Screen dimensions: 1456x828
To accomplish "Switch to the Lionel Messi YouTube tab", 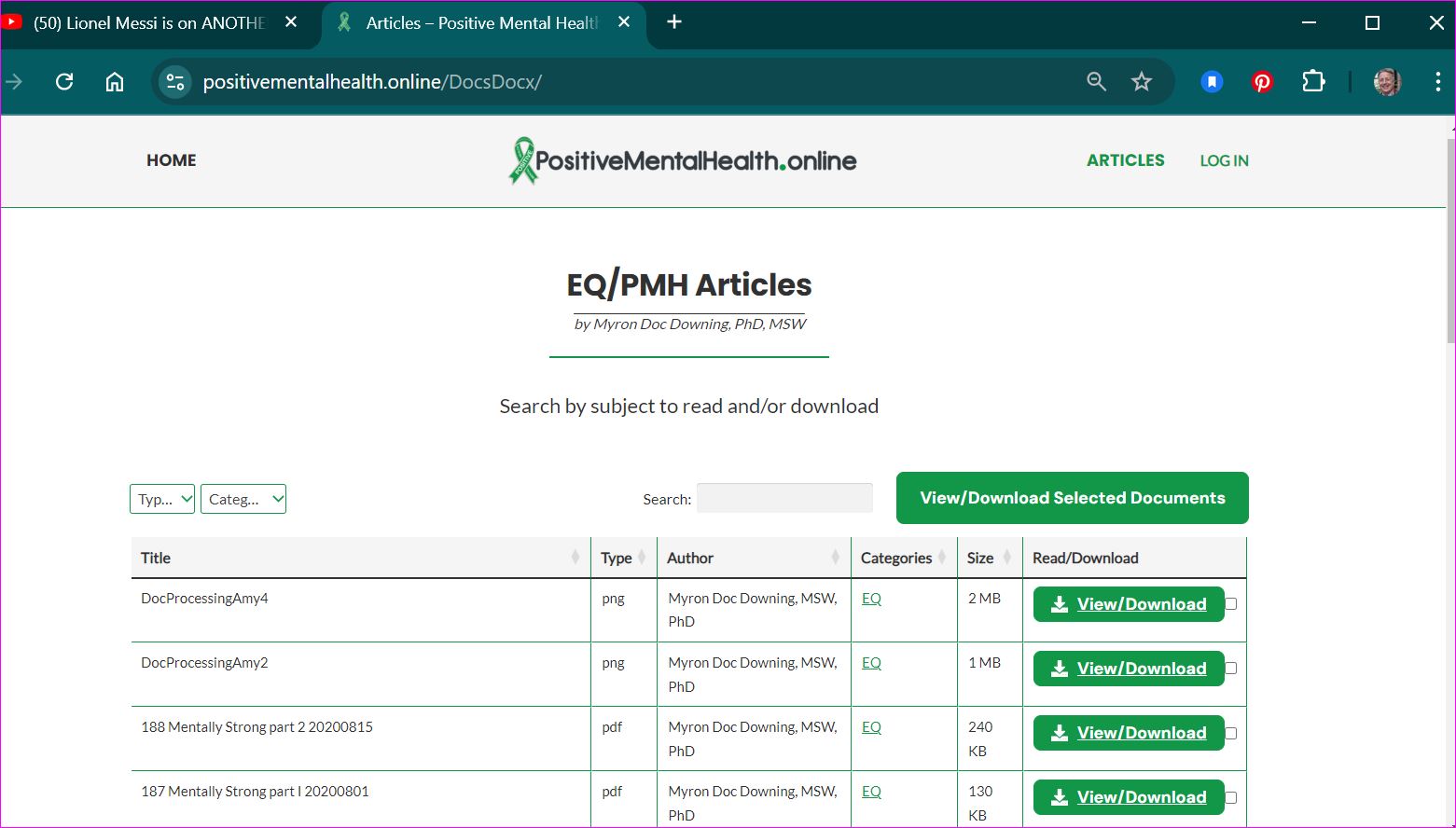I will [149, 23].
